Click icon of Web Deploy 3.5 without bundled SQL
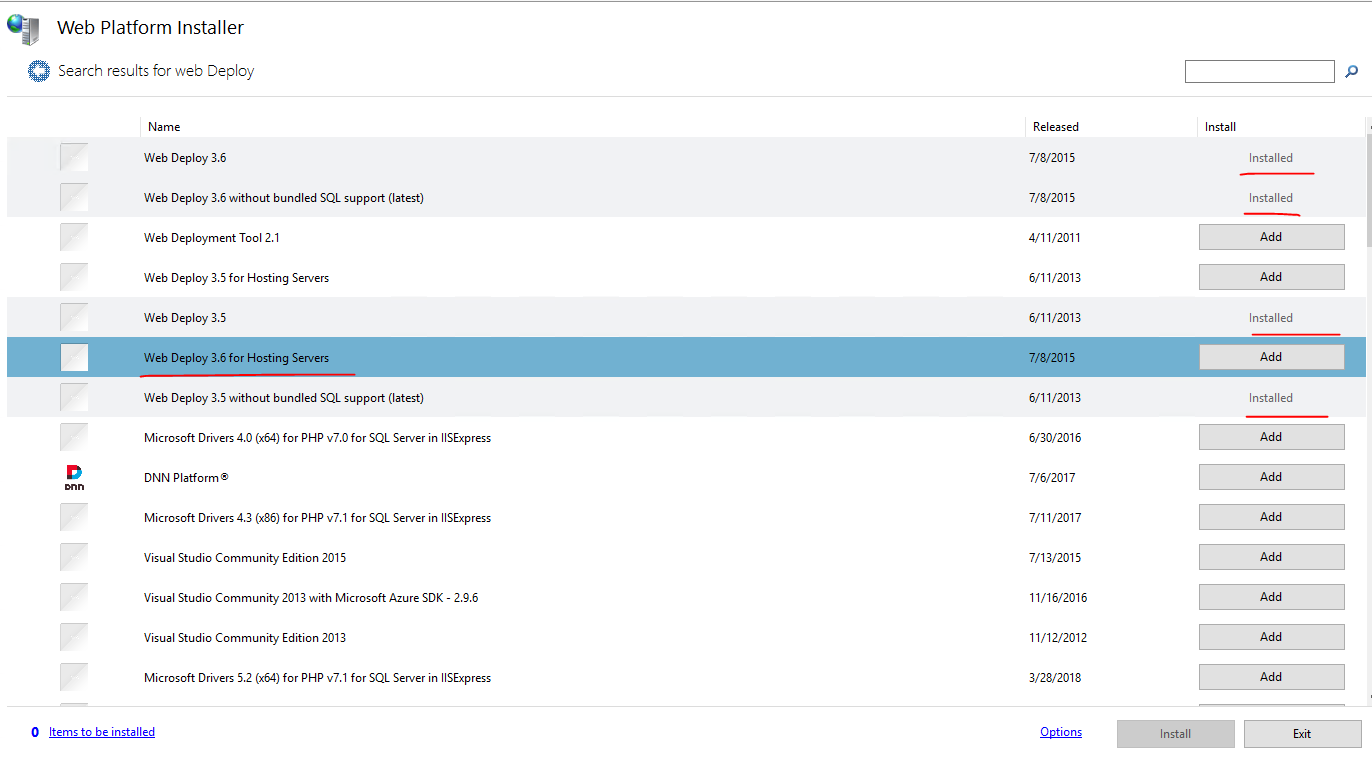 coord(74,397)
